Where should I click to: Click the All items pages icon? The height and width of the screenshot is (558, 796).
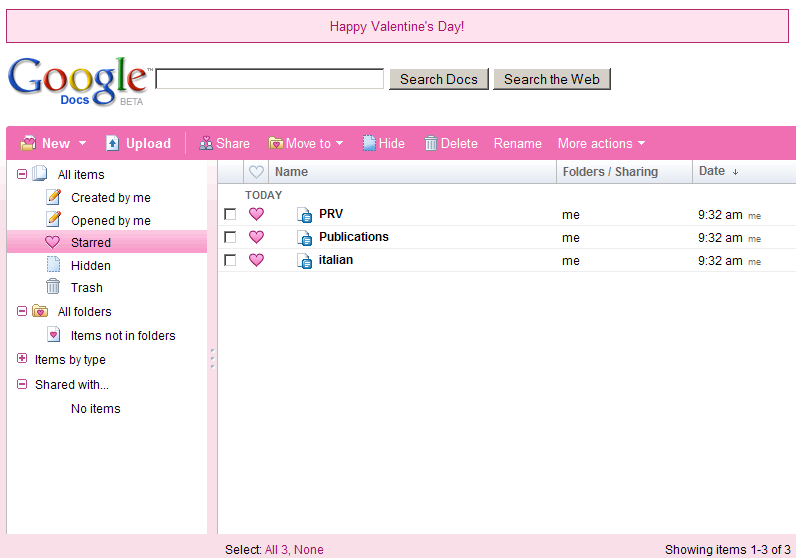tap(40, 174)
